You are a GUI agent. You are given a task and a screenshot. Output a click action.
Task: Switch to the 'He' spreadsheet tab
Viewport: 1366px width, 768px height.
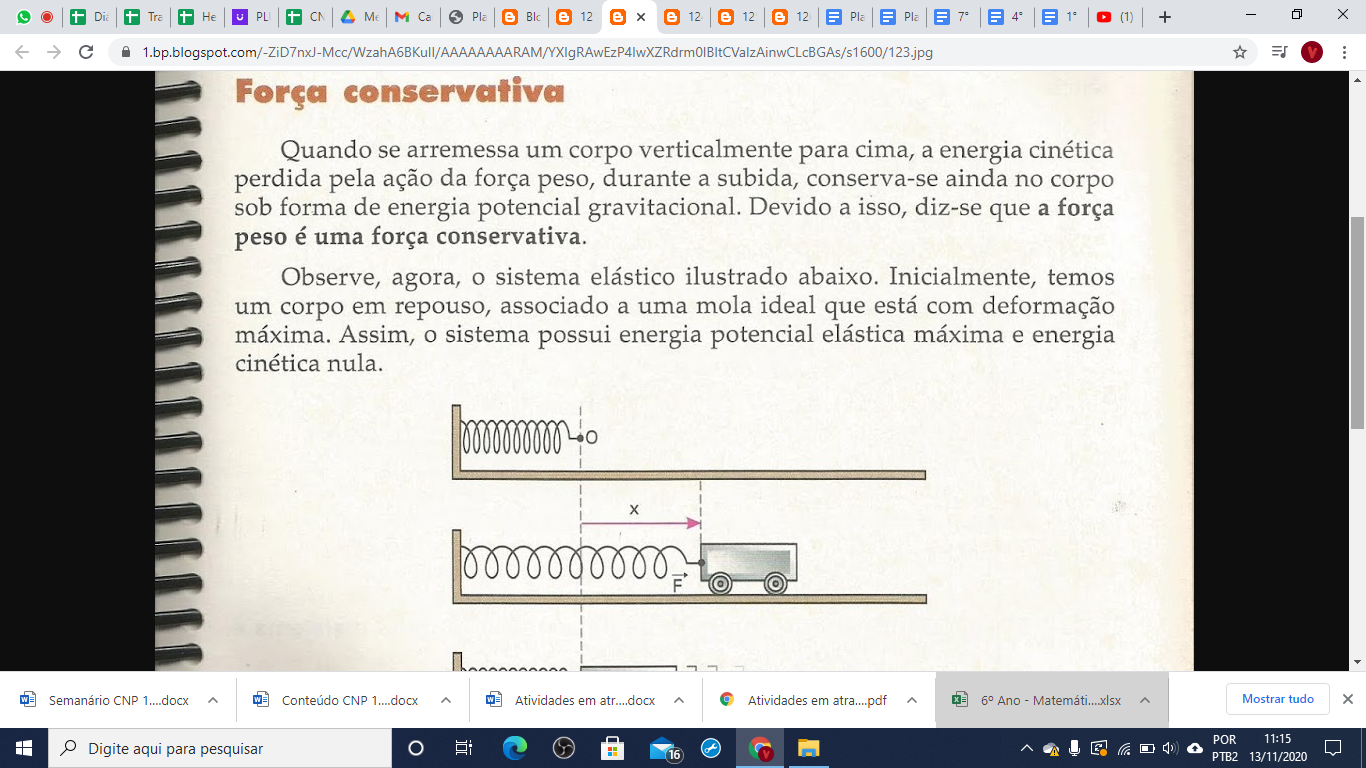point(198,17)
